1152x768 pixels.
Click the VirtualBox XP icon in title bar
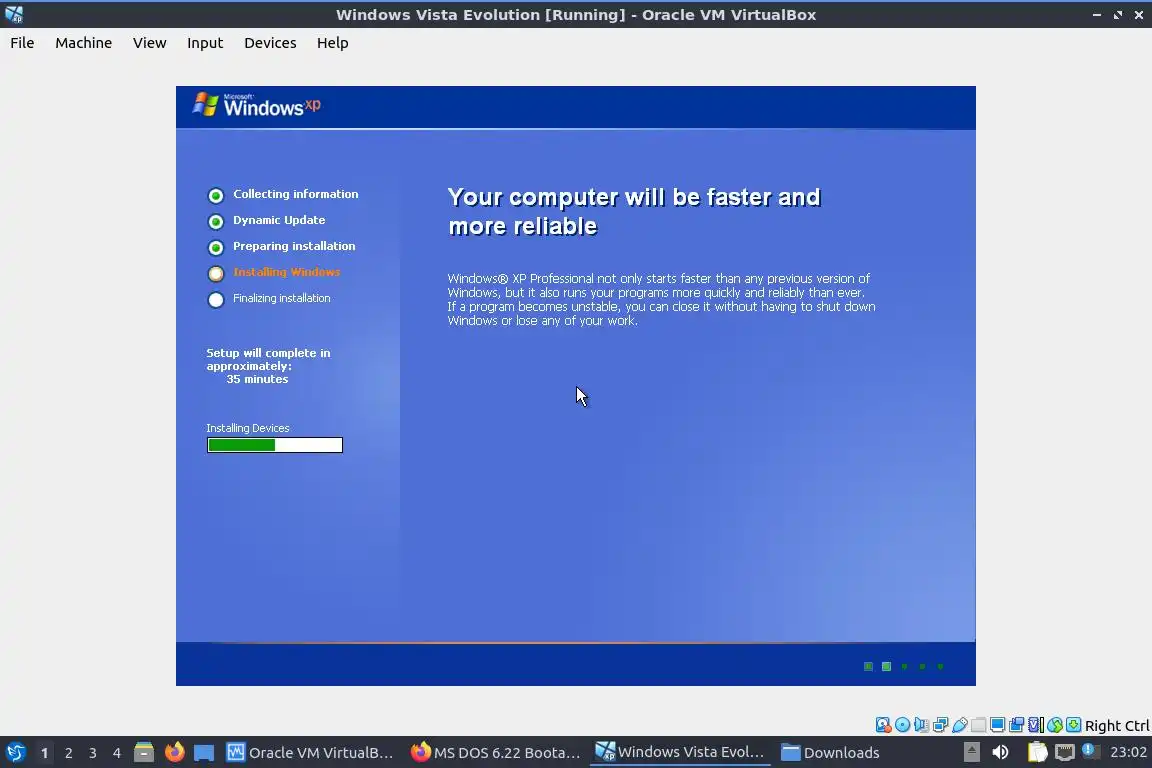14,14
